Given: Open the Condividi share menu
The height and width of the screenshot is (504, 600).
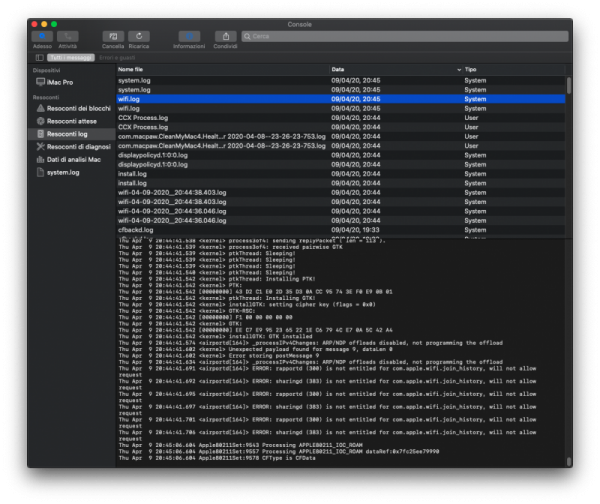Looking at the screenshot, I should tap(224, 36).
